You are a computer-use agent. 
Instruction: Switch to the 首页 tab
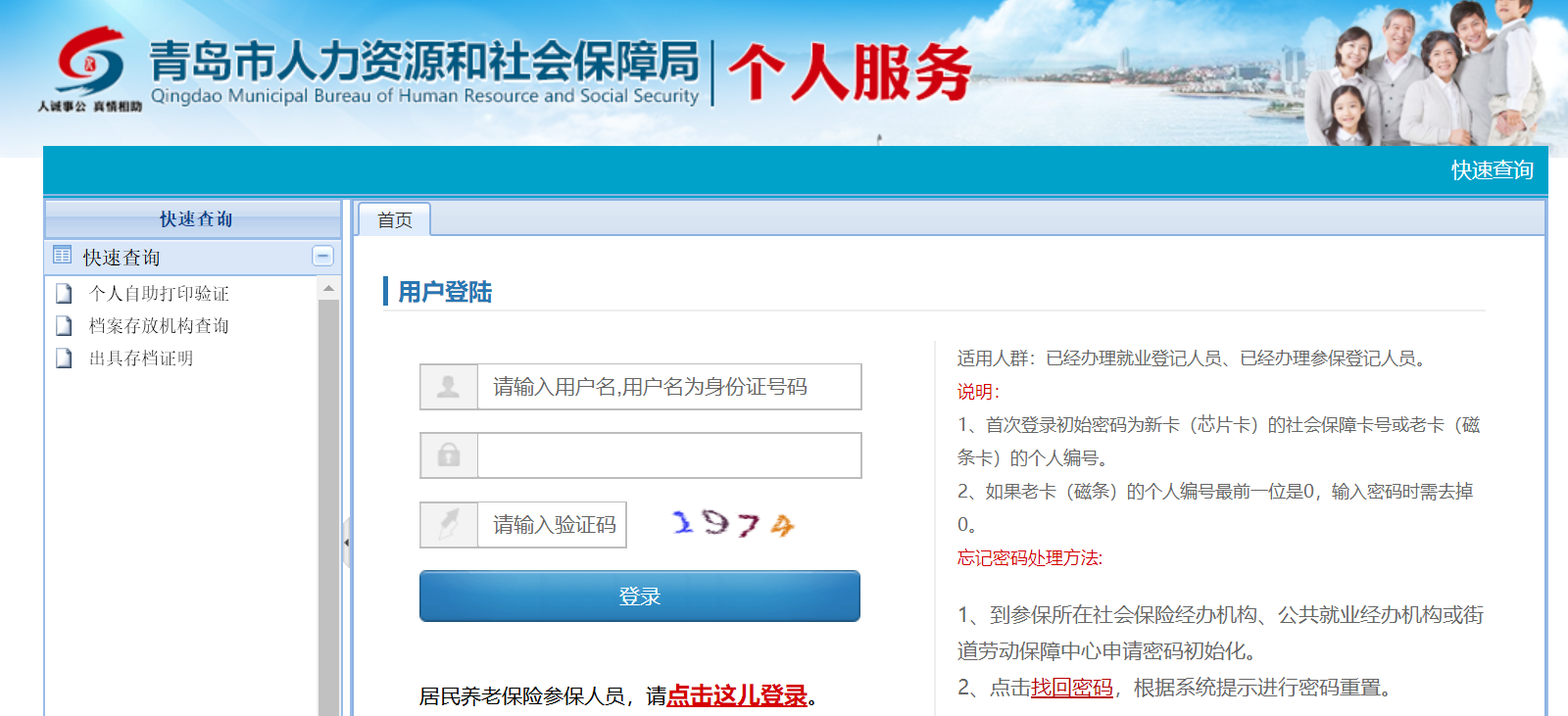coord(395,219)
